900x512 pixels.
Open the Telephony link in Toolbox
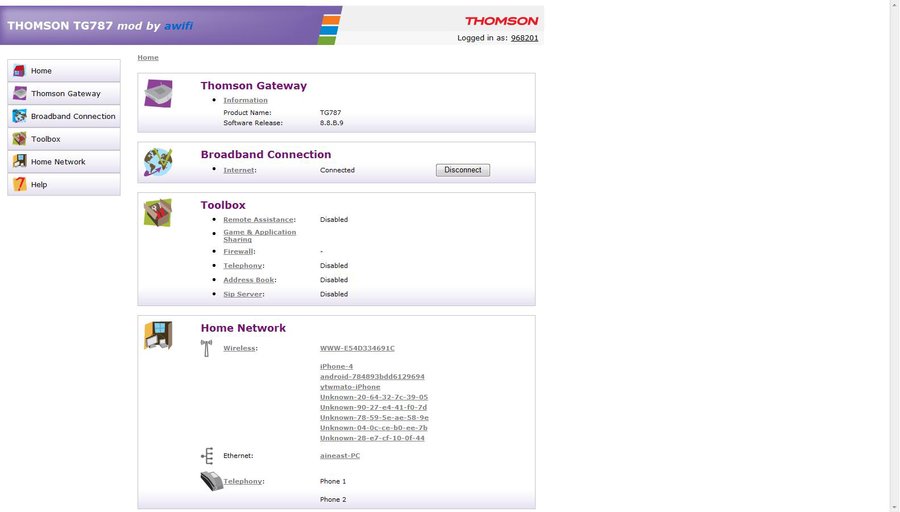[243, 266]
